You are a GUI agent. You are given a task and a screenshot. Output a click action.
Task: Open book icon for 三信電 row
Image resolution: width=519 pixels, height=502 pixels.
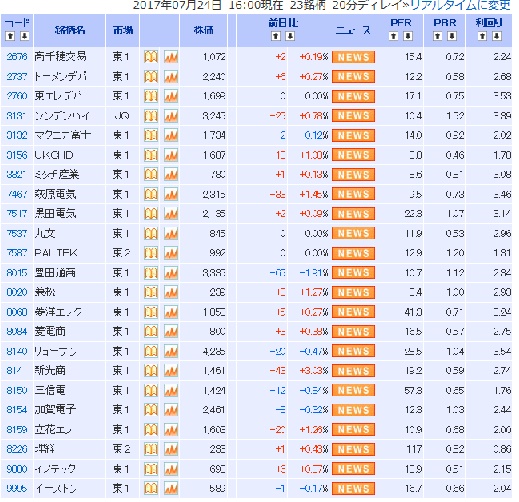(151, 390)
